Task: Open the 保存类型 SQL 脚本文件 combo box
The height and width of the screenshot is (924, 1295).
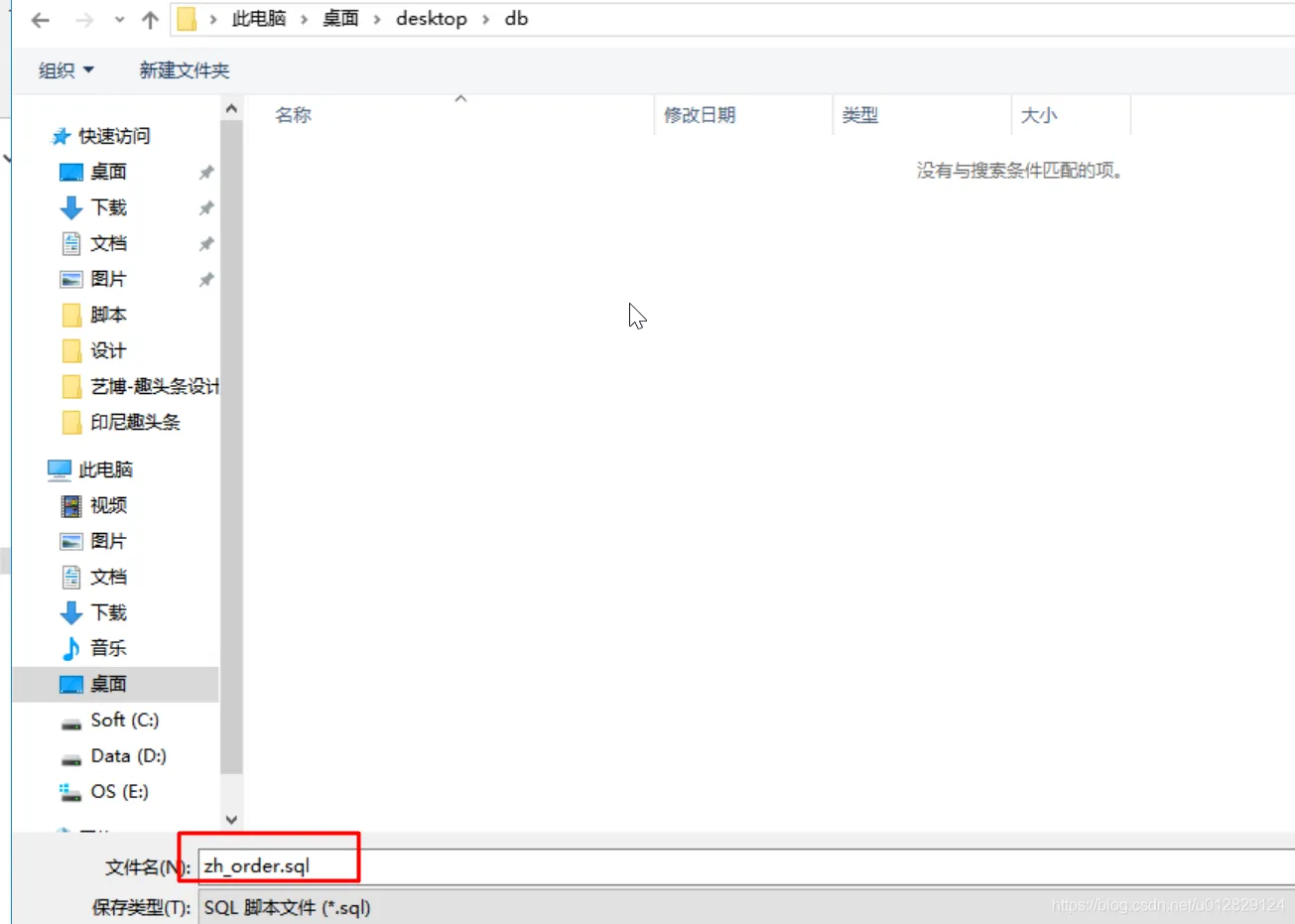Action: click(x=746, y=907)
